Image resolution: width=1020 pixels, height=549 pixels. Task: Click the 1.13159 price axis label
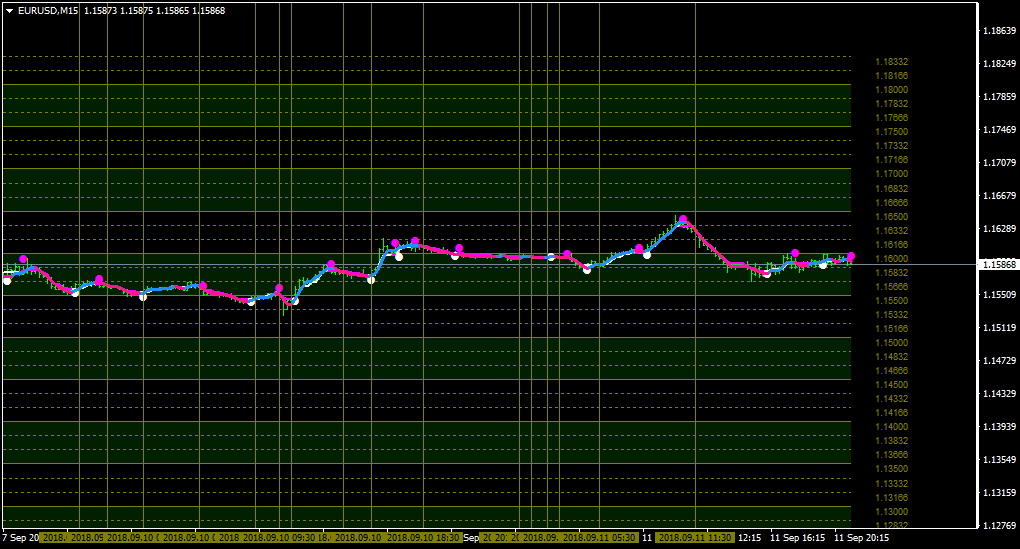(999, 493)
